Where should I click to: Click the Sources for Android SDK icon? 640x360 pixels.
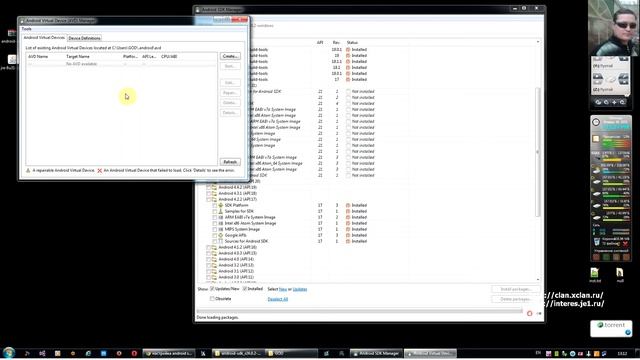pos(221,241)
